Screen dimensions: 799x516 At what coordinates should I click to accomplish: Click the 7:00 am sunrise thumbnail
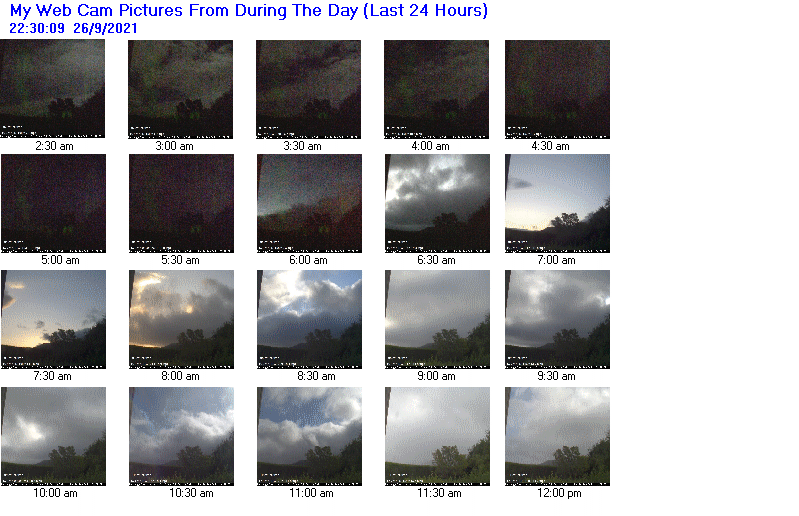point(557,203)
